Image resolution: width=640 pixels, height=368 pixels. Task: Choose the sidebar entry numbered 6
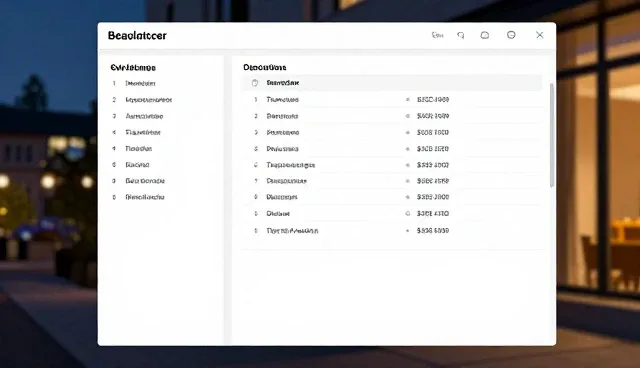coord(137,165)
